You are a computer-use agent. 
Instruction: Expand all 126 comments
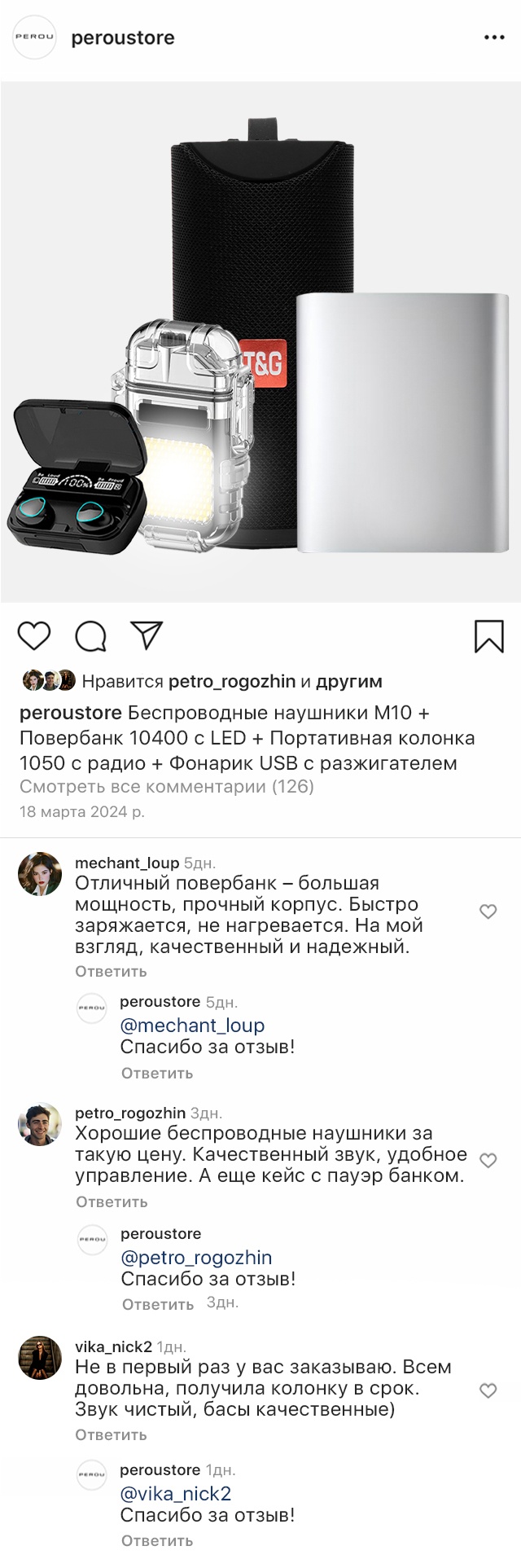167,787
